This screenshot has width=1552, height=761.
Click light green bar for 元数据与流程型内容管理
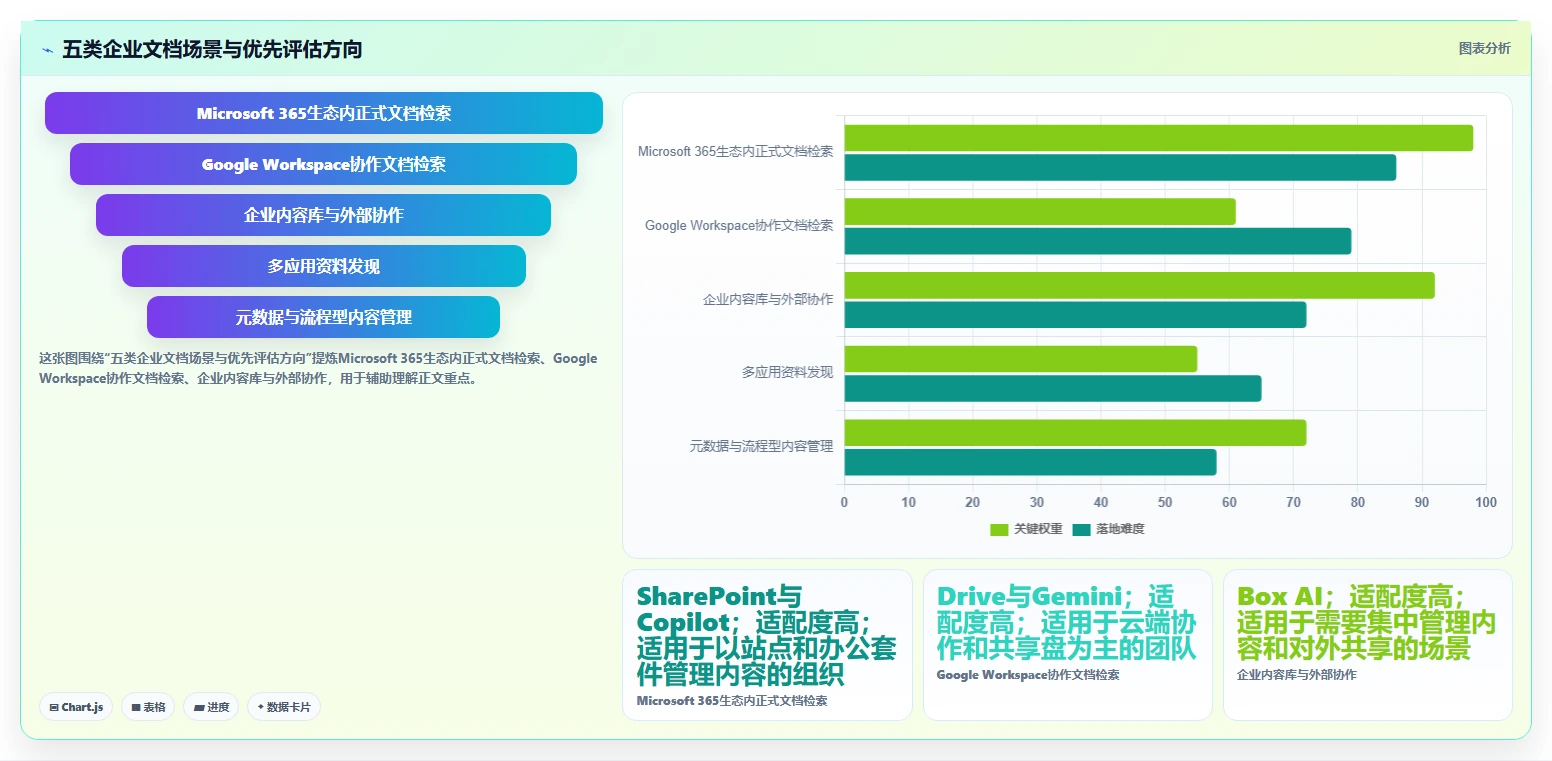[1075, 433]
